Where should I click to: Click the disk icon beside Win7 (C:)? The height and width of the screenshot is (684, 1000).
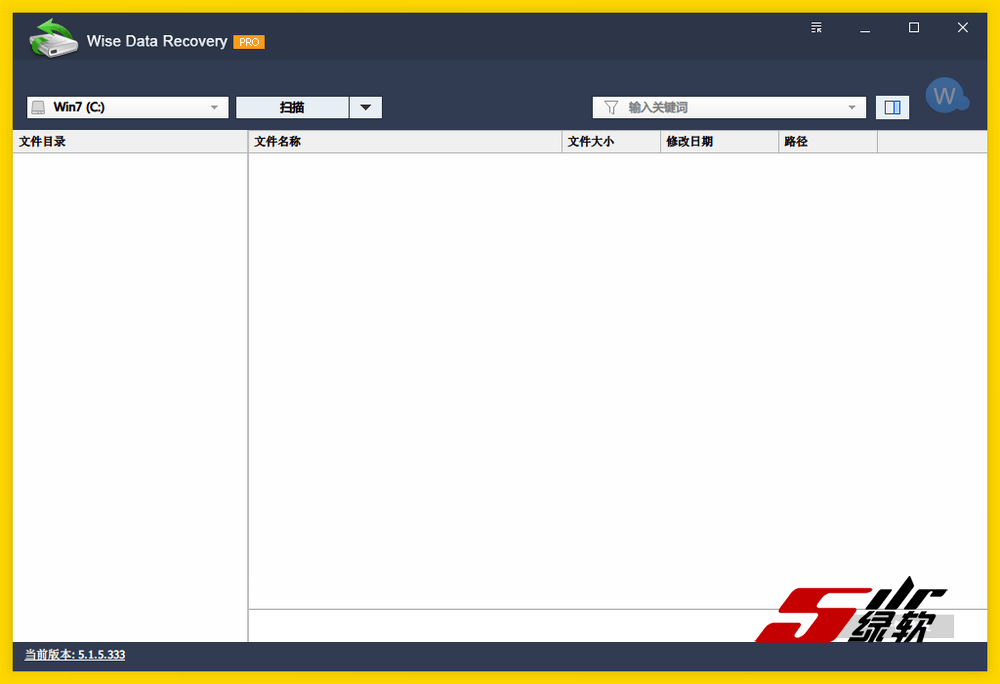click(38, 107)
